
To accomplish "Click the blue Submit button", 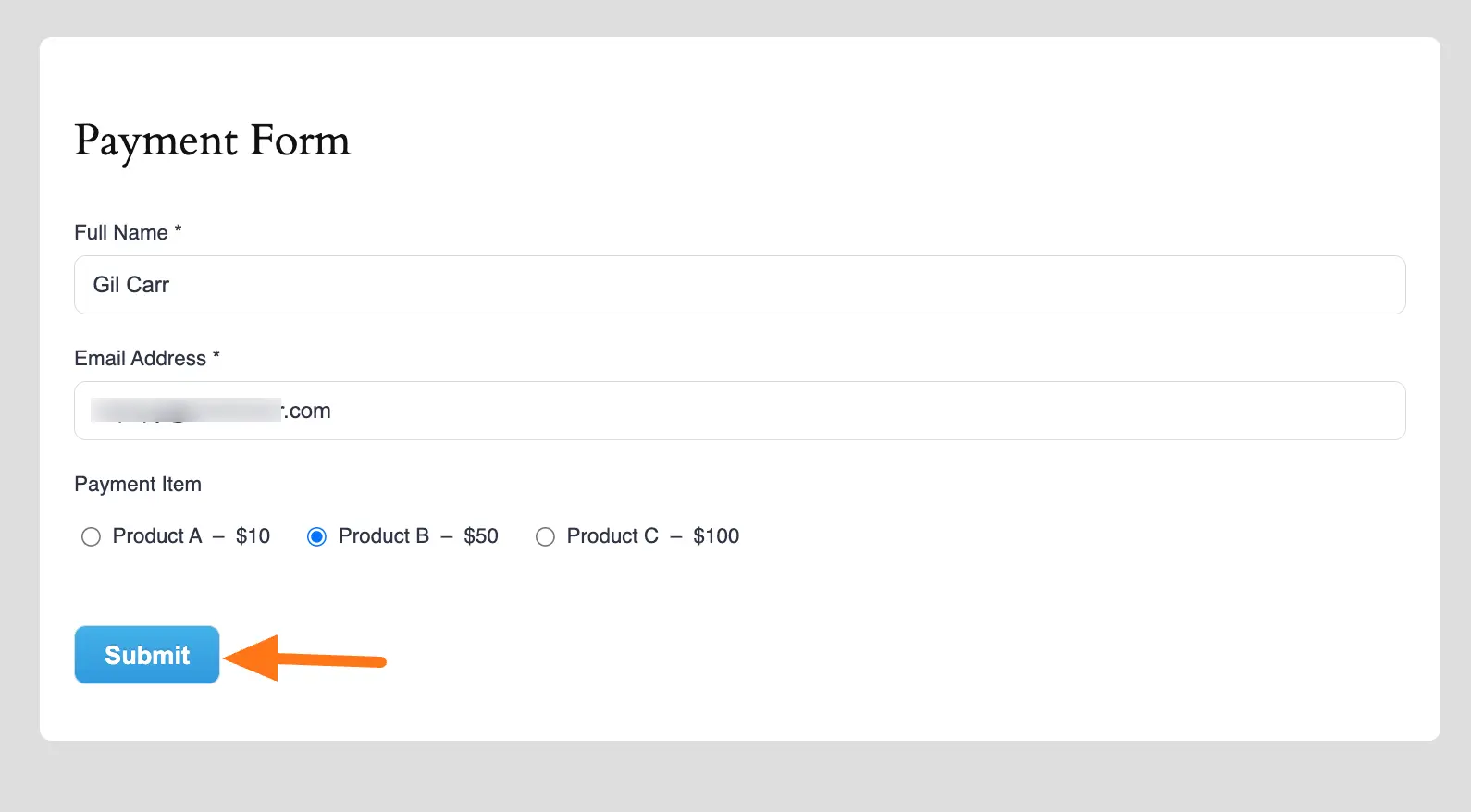I will (147, 655).
